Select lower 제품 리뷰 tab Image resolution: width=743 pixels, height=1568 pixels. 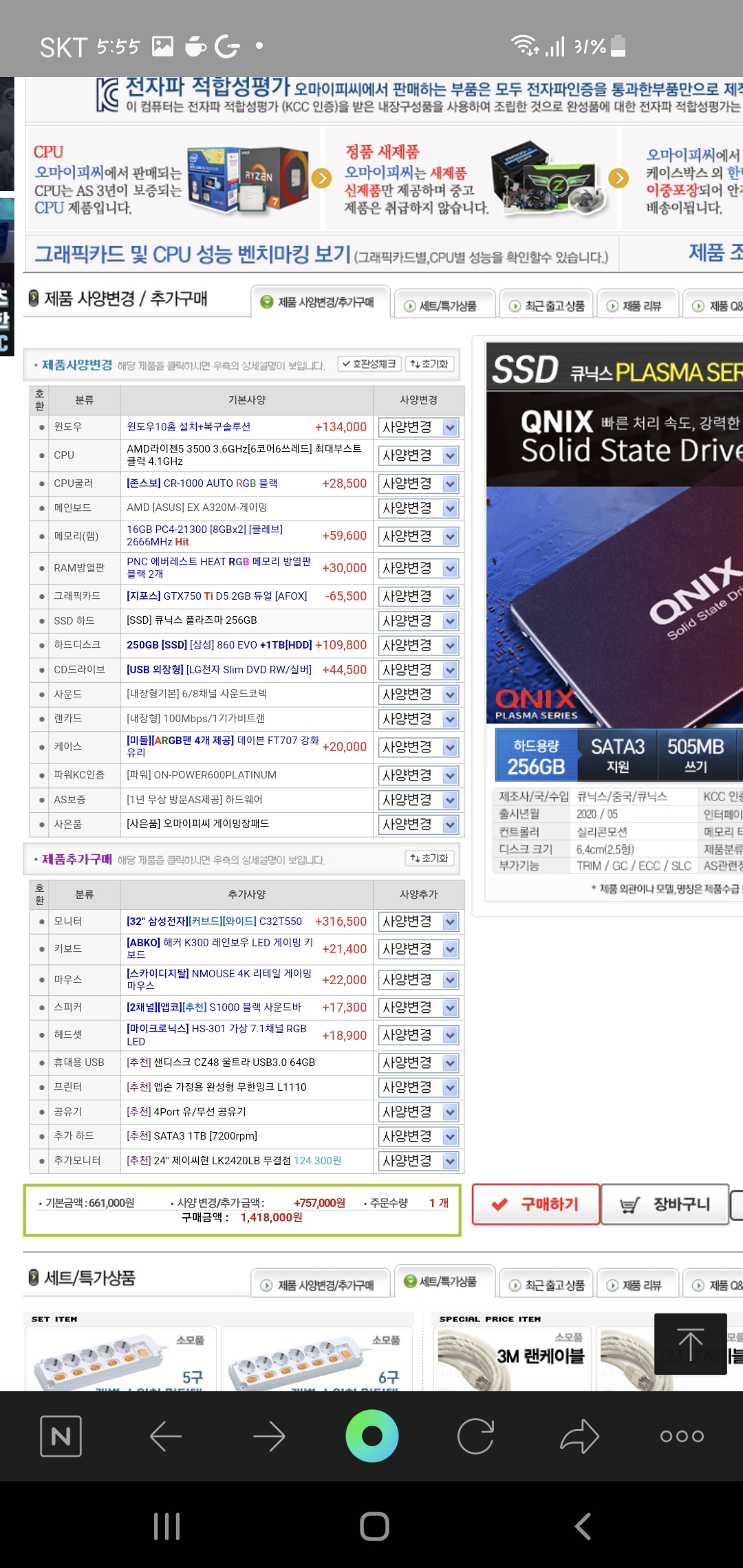pyautogui.click(x=638, y=1285)
